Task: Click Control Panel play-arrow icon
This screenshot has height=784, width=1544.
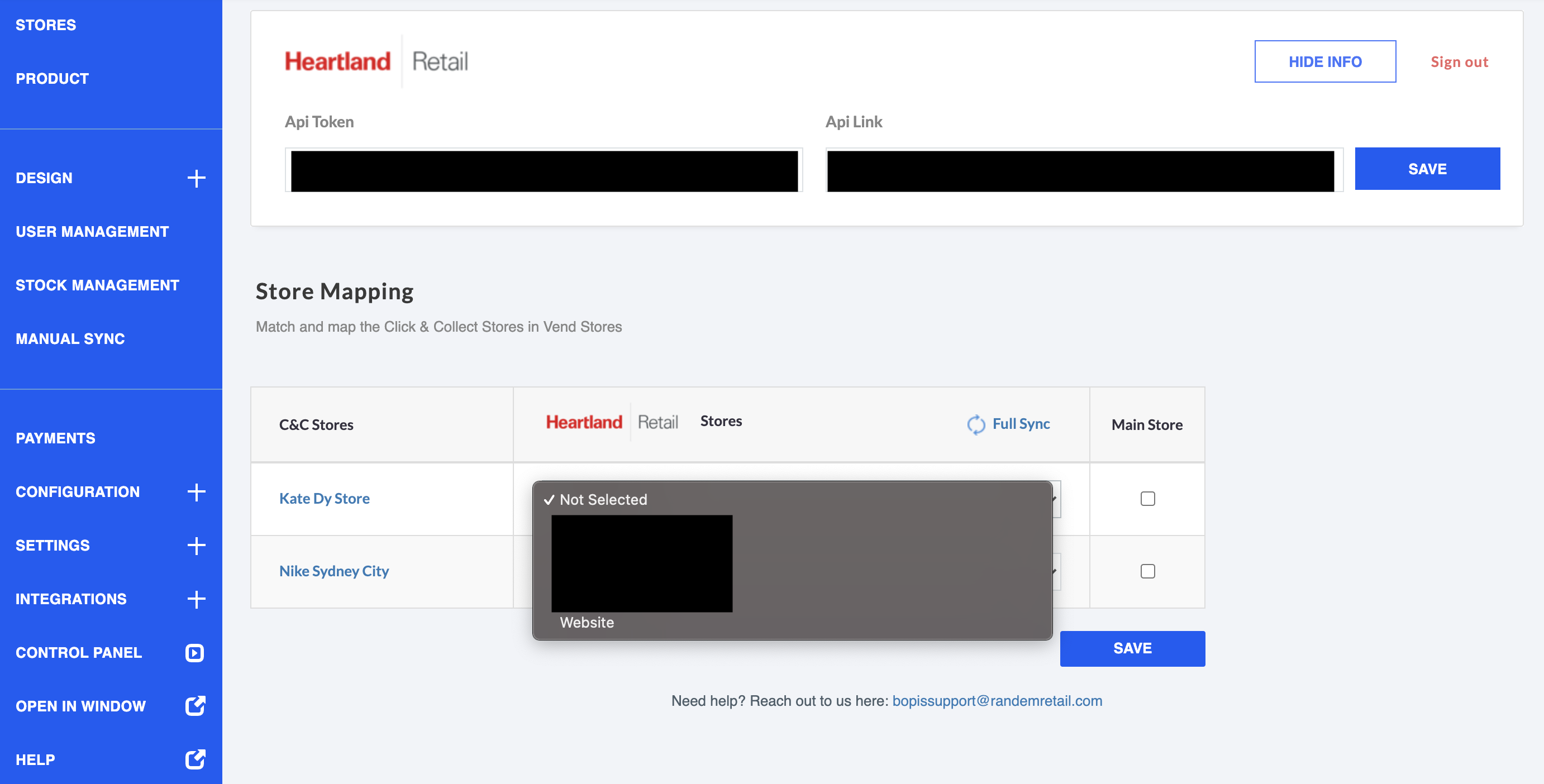Action: tap(195, 652)
